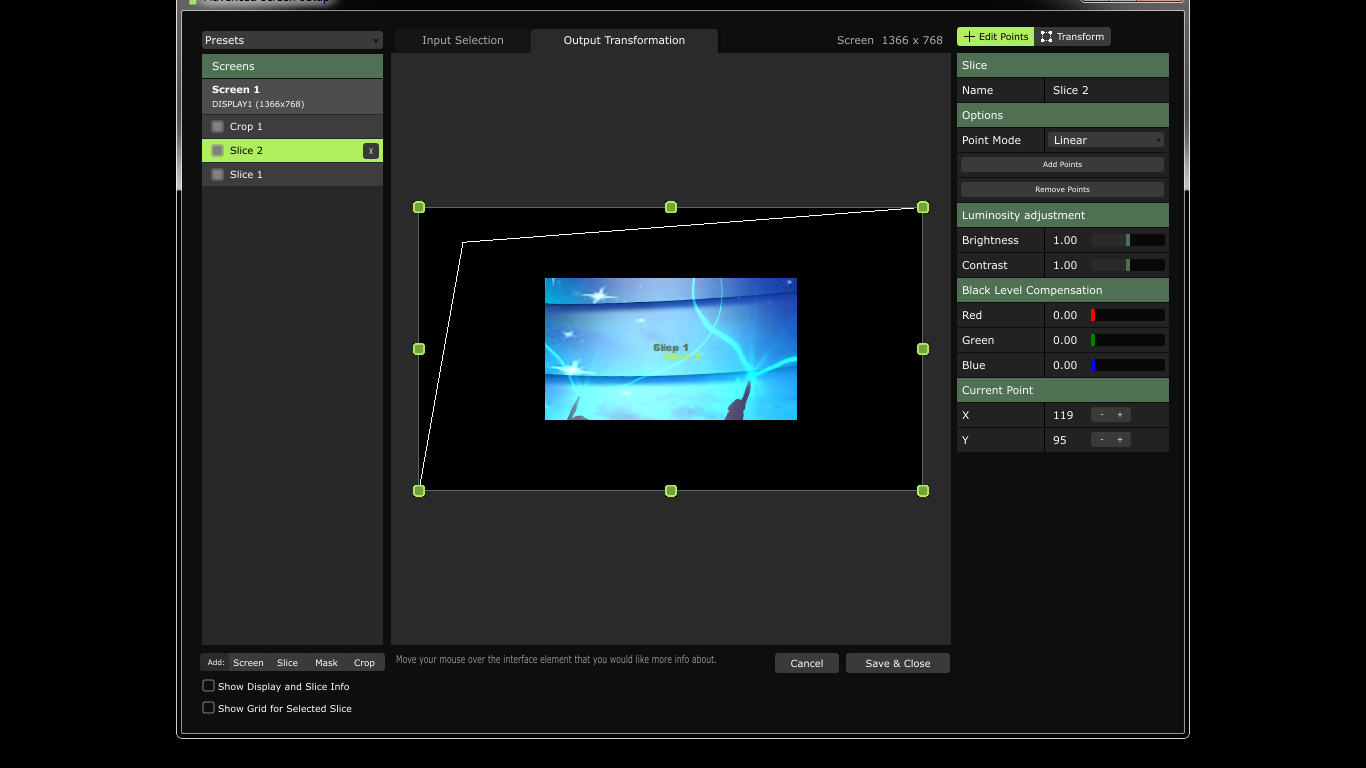This screenshot has width=1366, height=768.
Task: Switch to Transform mode
Action: 1072,37
